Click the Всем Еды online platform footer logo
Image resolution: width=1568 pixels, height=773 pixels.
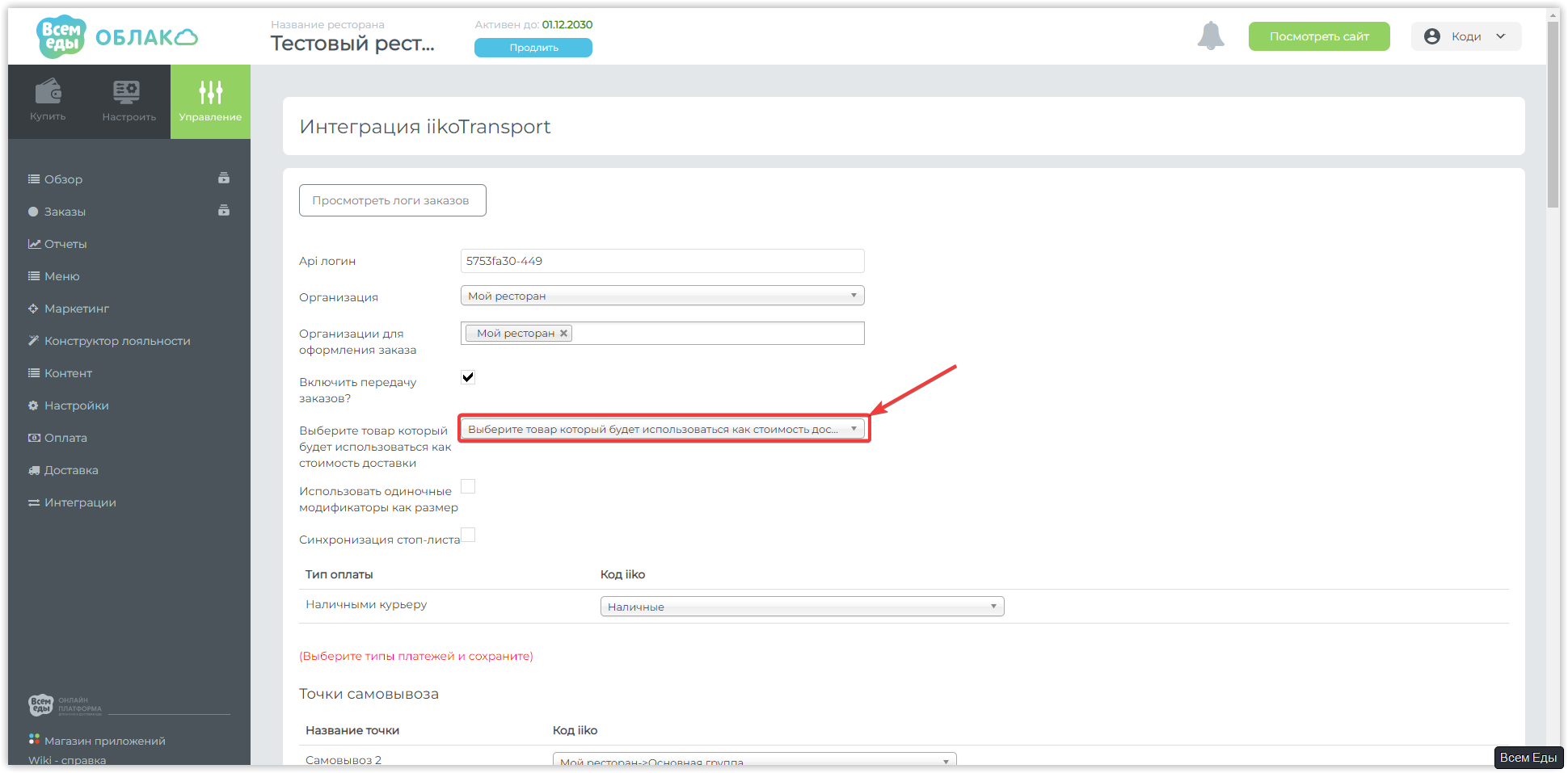[x=65, y=706]
